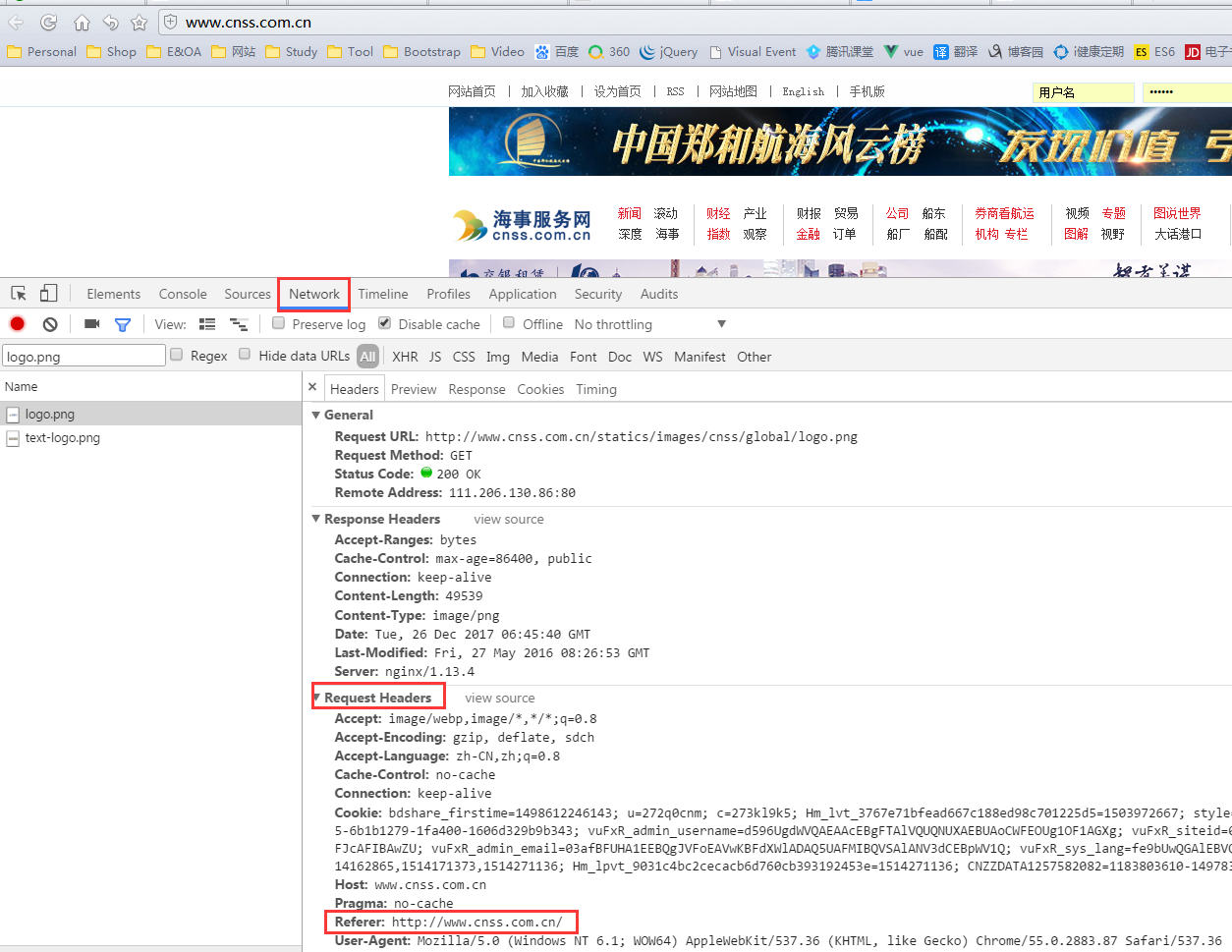The height and width of the screenshot is (952, 1232).
Task: Open the ES6 bookmark
Action: click(1154, 52)
